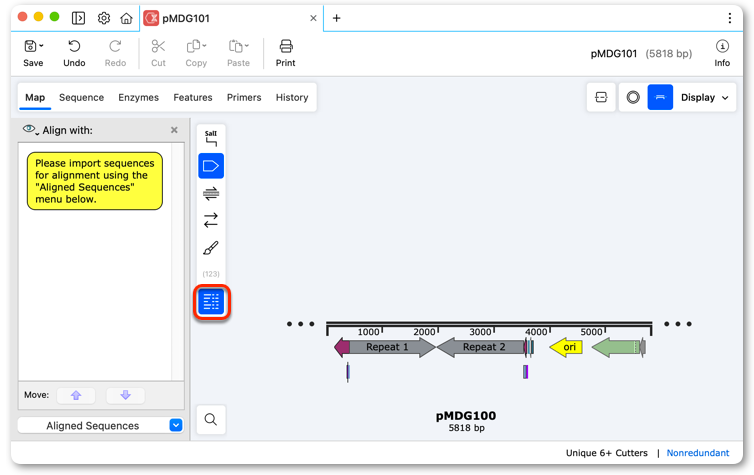Click the Repeat 2 feature arrow

tap(480, 347)
